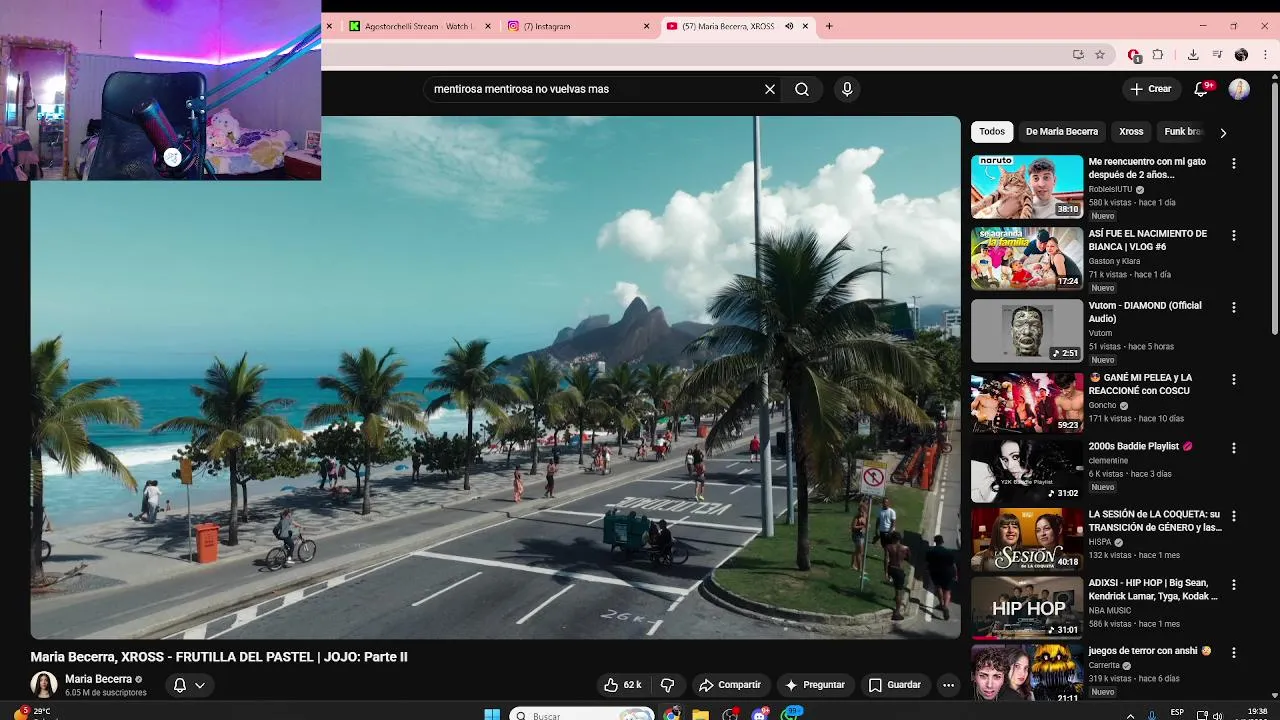Mute the tab via speaker icon
The image size is (1280, 720).
[789, 26]
